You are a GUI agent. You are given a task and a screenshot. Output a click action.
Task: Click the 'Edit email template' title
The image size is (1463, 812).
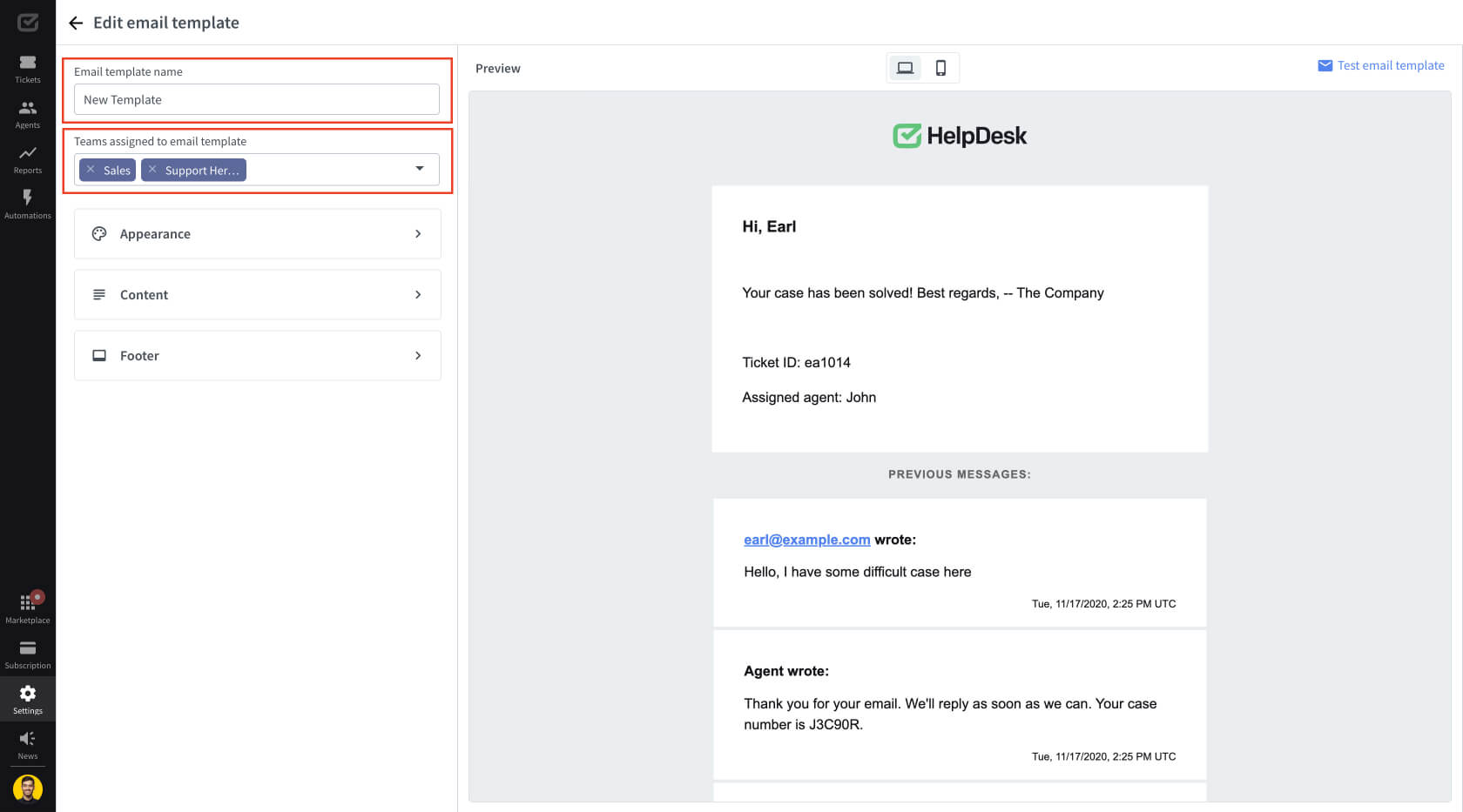[x=166, y=23]
